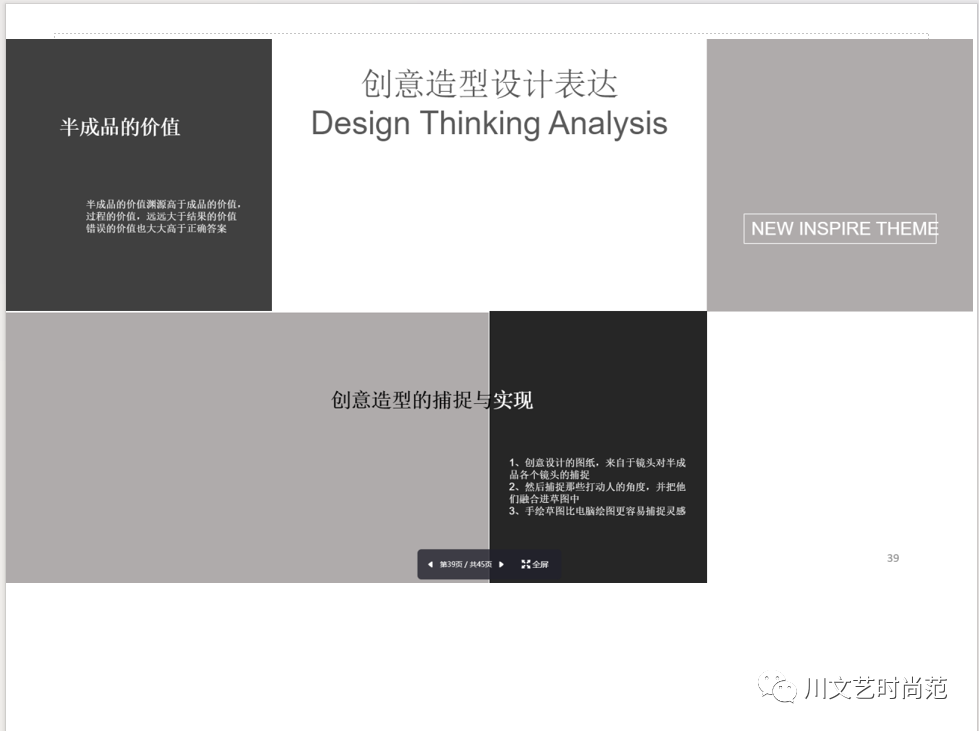Select the NEW INSPIRE THEME text box
The image size is (979, 731).
(840, 229)
